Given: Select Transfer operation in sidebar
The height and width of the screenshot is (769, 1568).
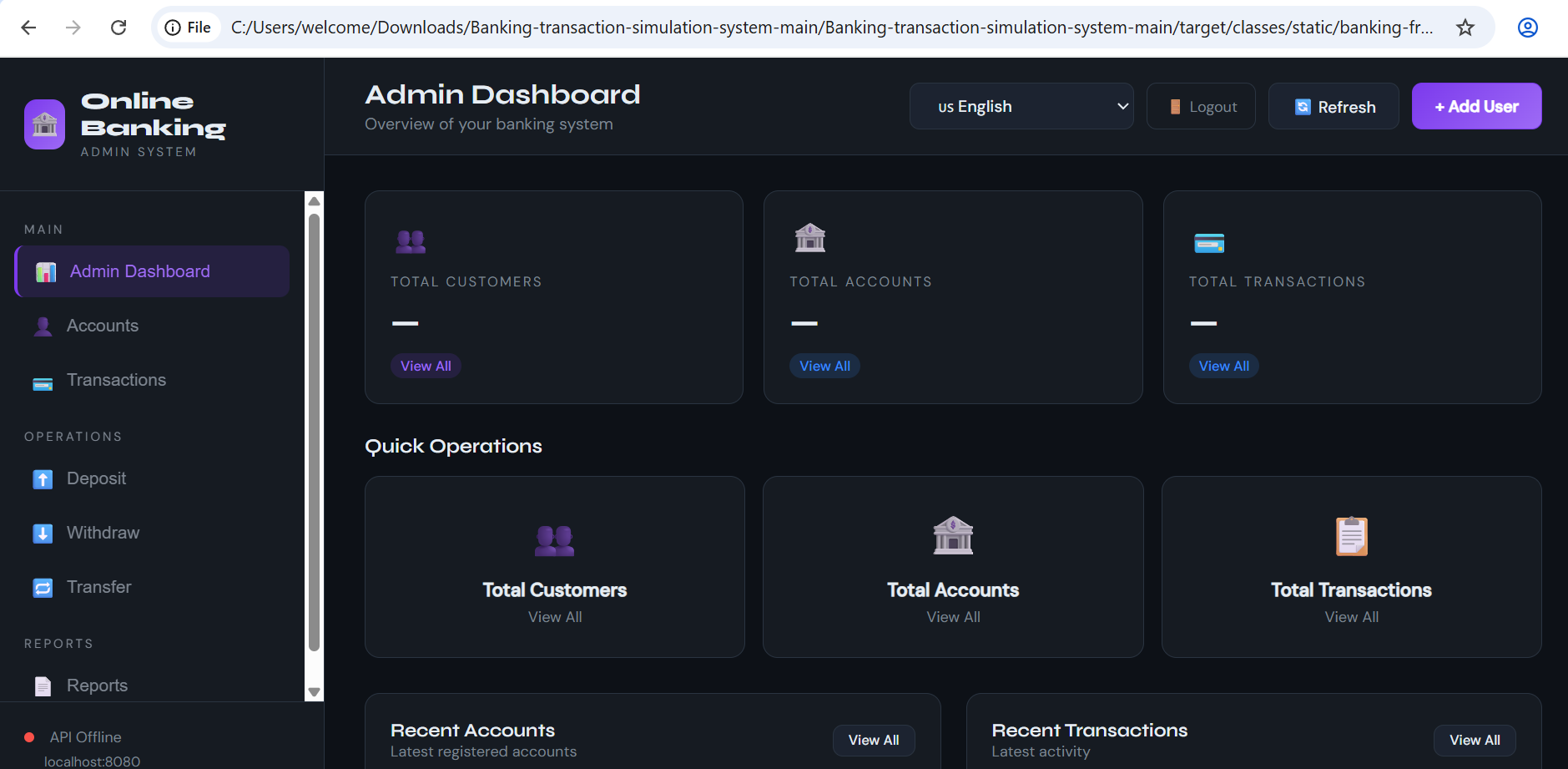Looking at the screenshot, I should pyautogui.click(x=152, y=587).
